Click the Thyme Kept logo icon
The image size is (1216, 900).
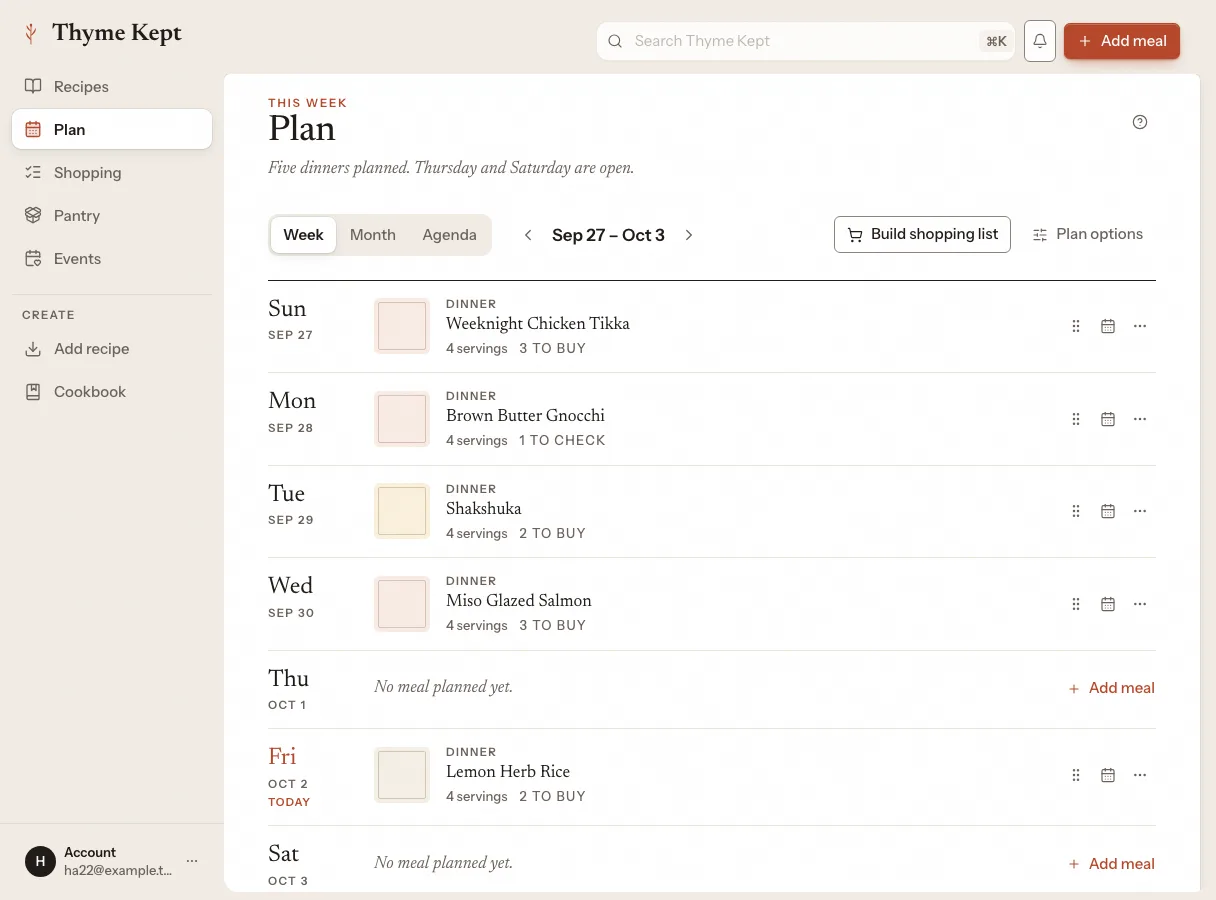tap(31, 33)
